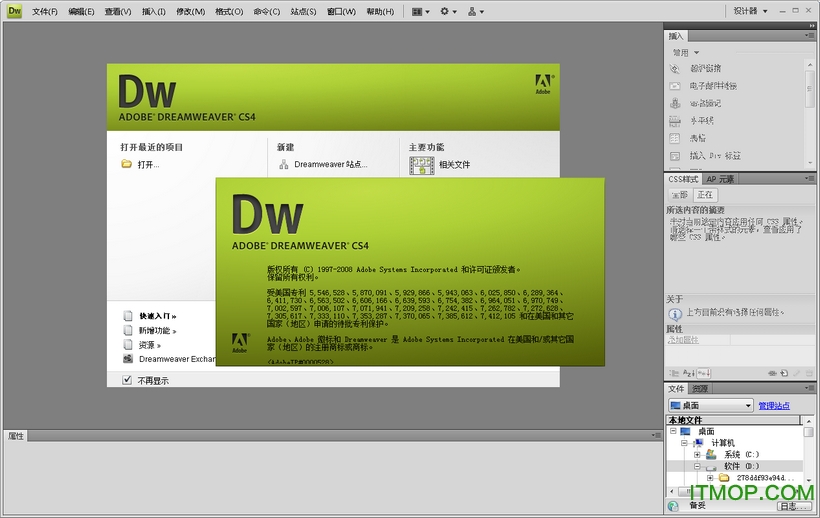
Task: Click the 添加属性 (Add Property) link
Action: tap(684, 340)
